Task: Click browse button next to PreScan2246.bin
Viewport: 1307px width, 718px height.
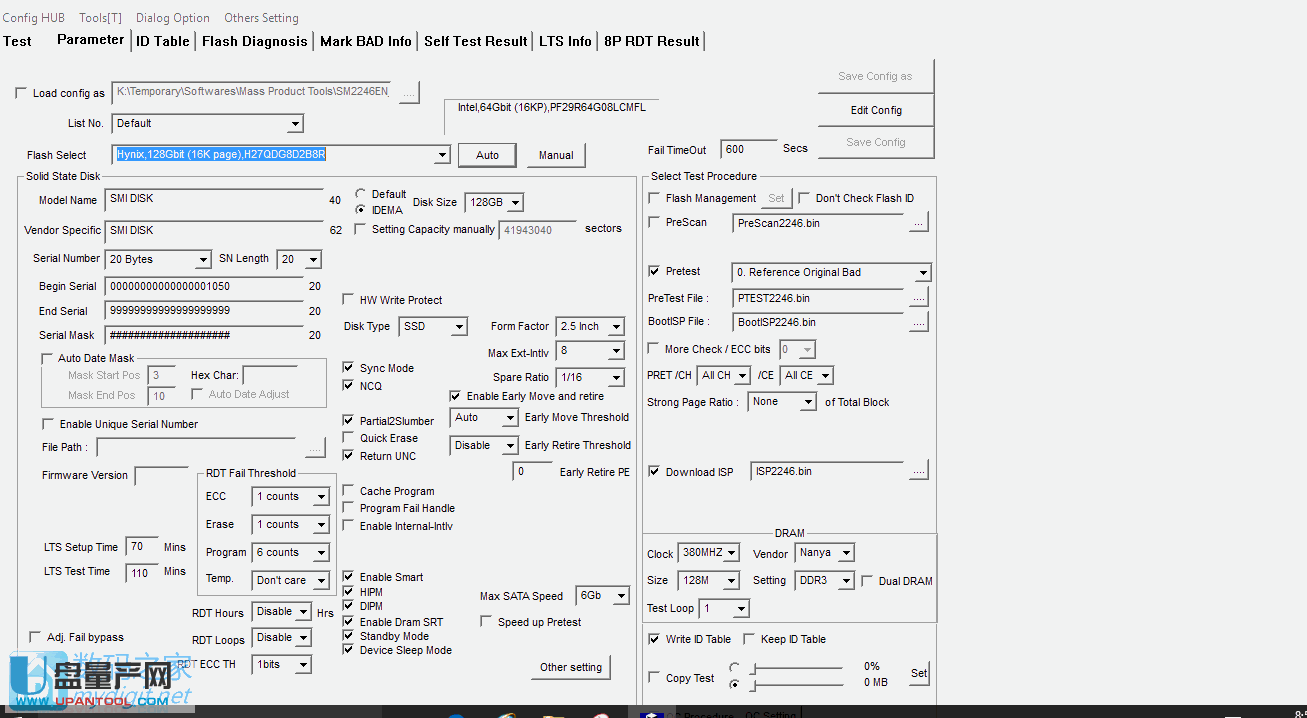Action: click(x=918, y=224)
